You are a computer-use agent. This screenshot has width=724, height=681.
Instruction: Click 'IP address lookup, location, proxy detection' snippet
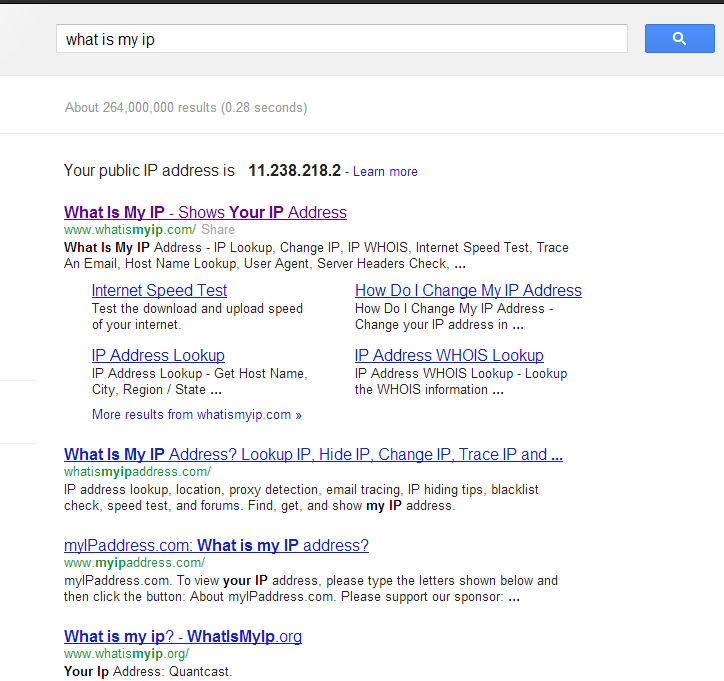[x=301, y=497]
